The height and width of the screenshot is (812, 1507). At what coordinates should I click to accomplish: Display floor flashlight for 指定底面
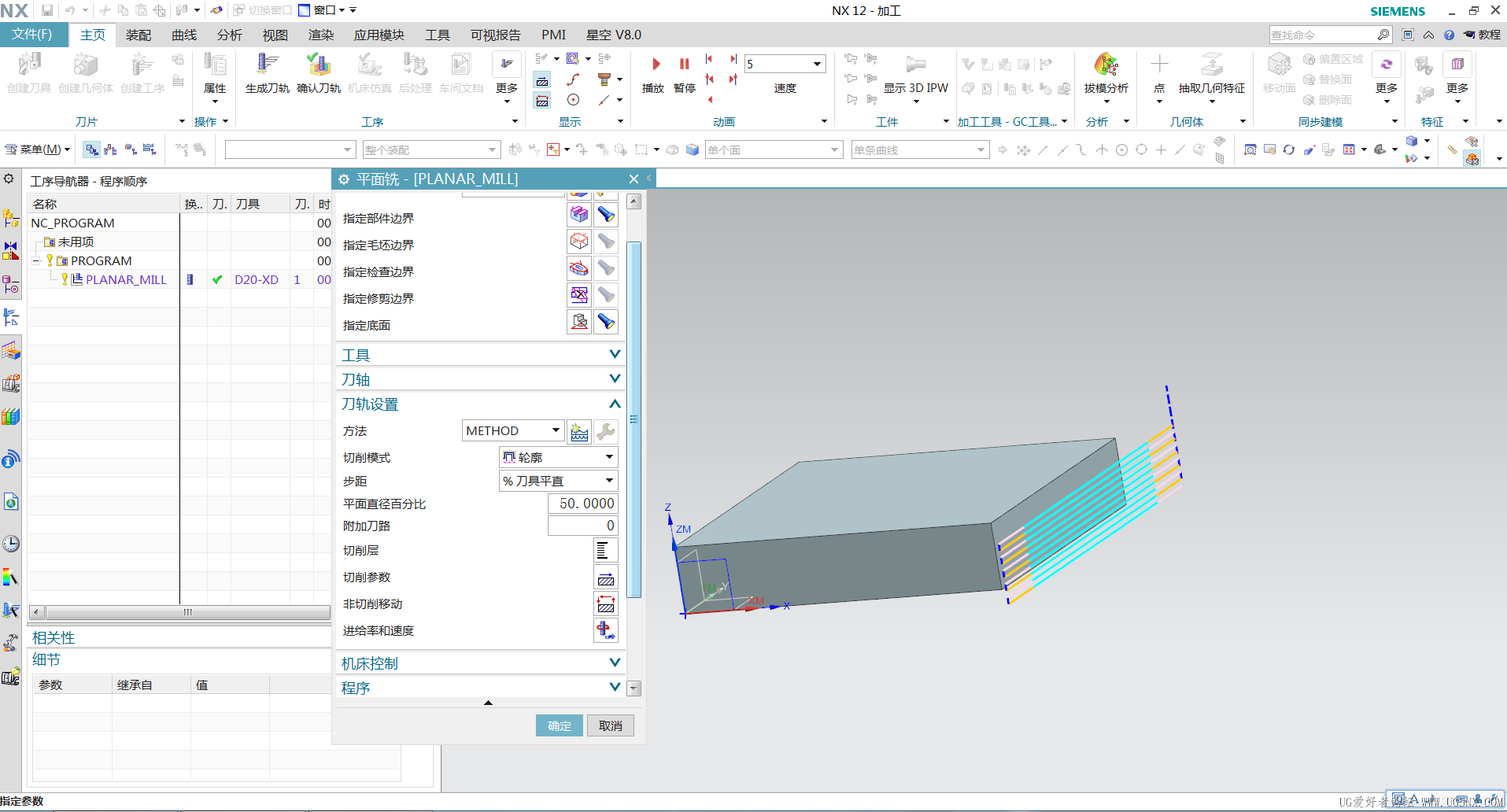coord(606,322)
